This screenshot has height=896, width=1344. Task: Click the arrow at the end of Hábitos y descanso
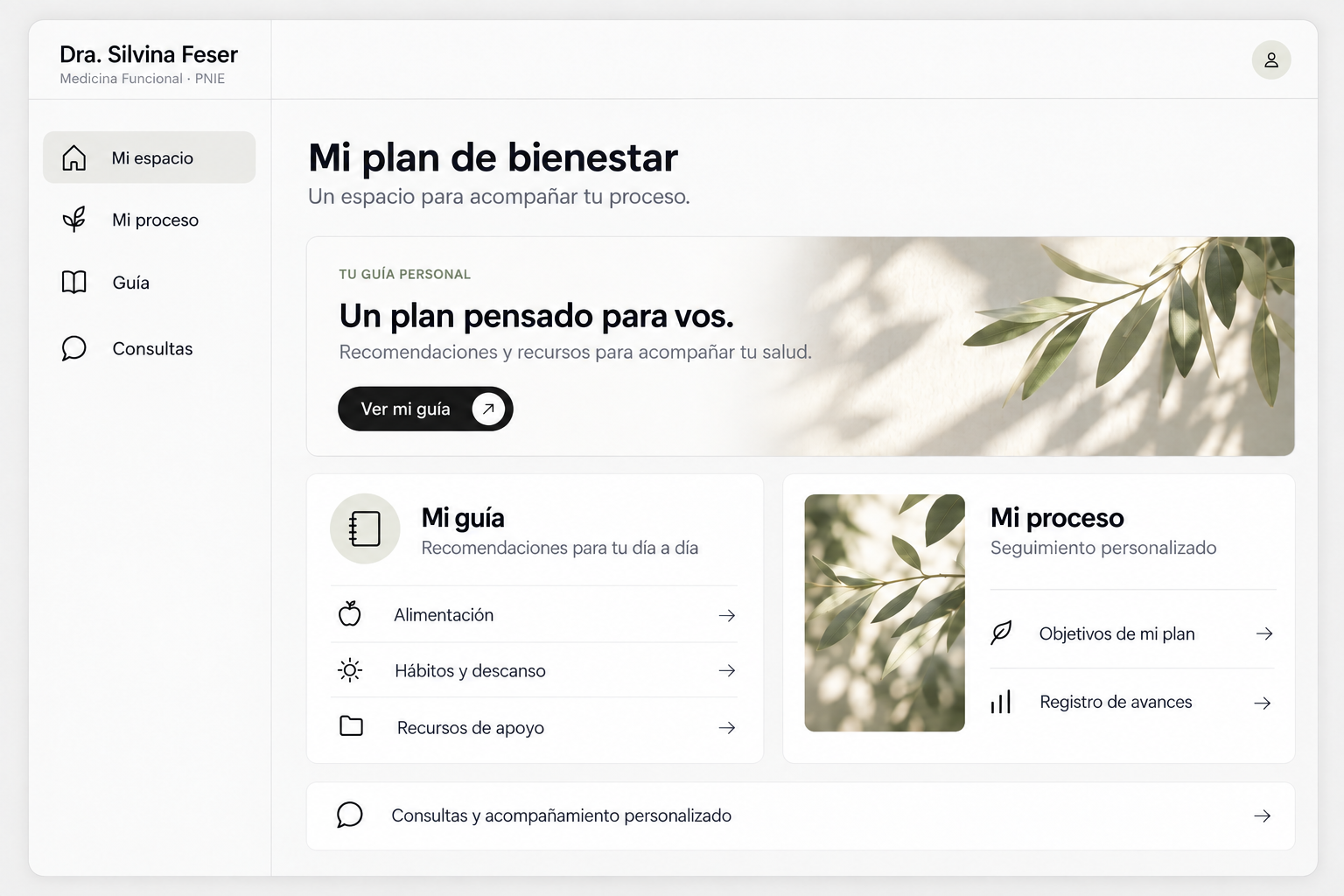[x=727, y=670]
